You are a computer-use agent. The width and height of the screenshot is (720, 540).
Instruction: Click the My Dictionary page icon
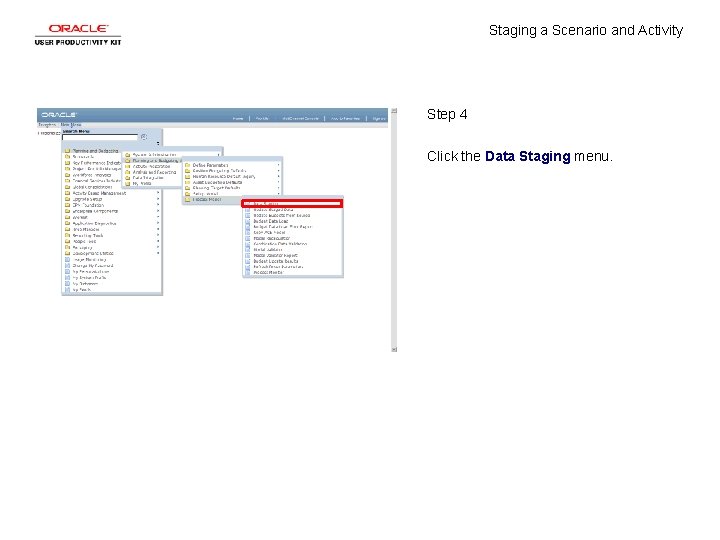point(68,283)
